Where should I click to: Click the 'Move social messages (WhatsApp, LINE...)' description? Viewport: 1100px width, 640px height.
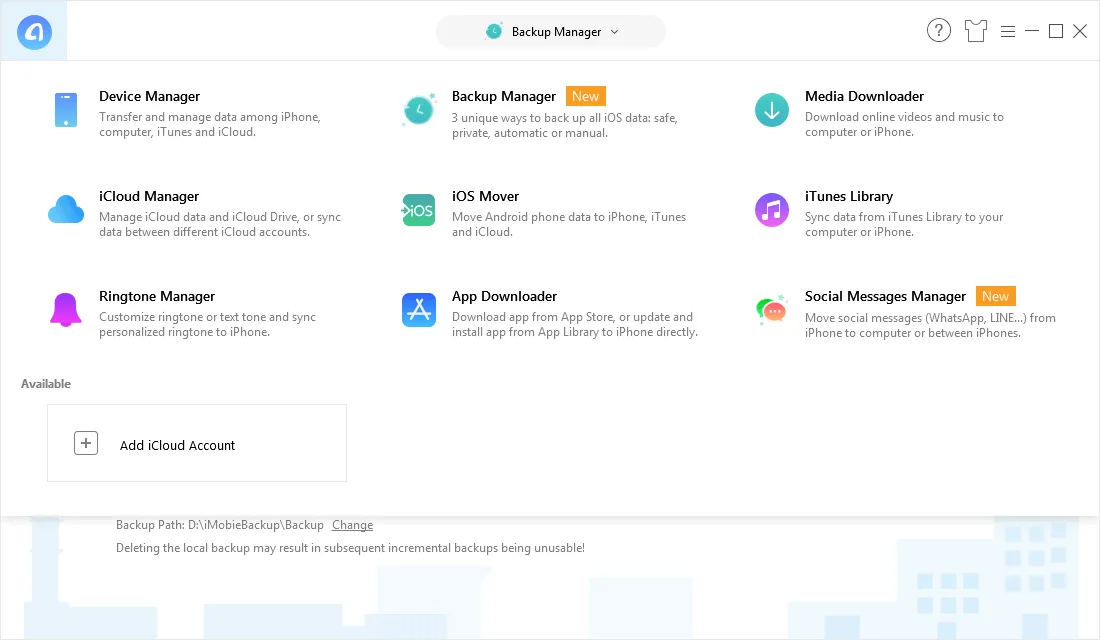click(x=930, y=326)
